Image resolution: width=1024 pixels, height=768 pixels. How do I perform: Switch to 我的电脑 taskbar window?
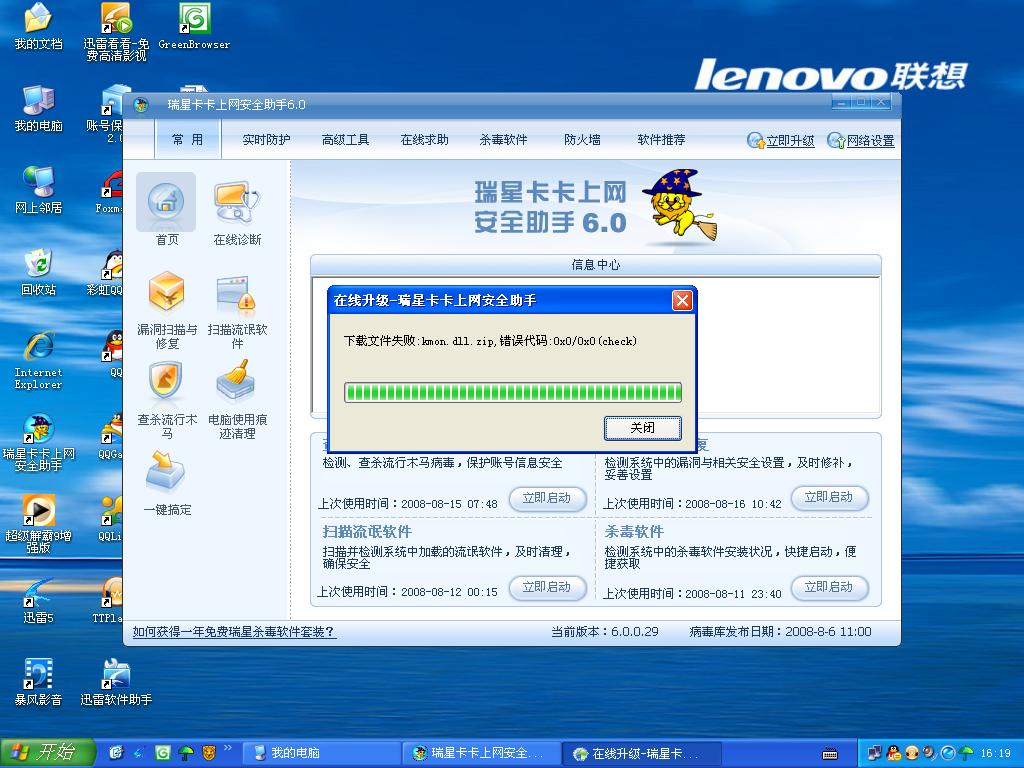click(x=321, y=753)
